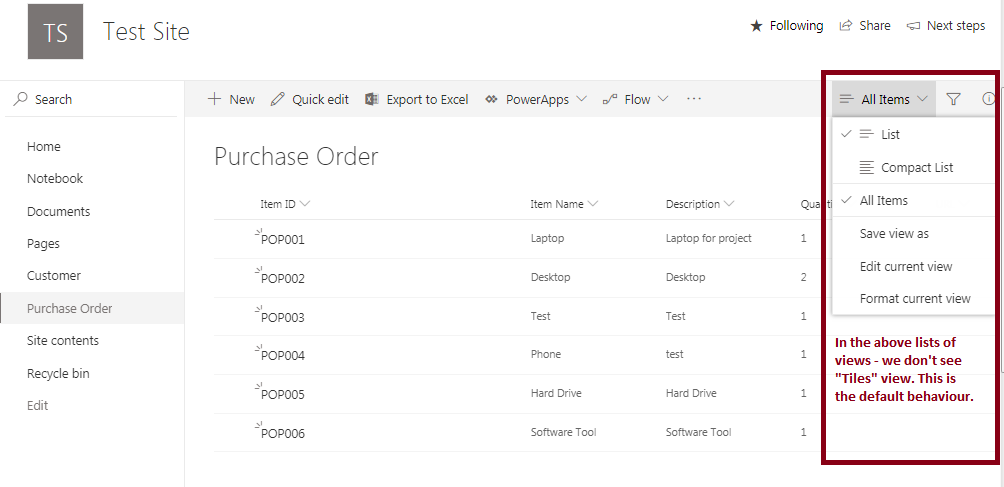Screen dimensions: 1004x487
Task: Click the Export to Excel icon
Action: [372, 99]
